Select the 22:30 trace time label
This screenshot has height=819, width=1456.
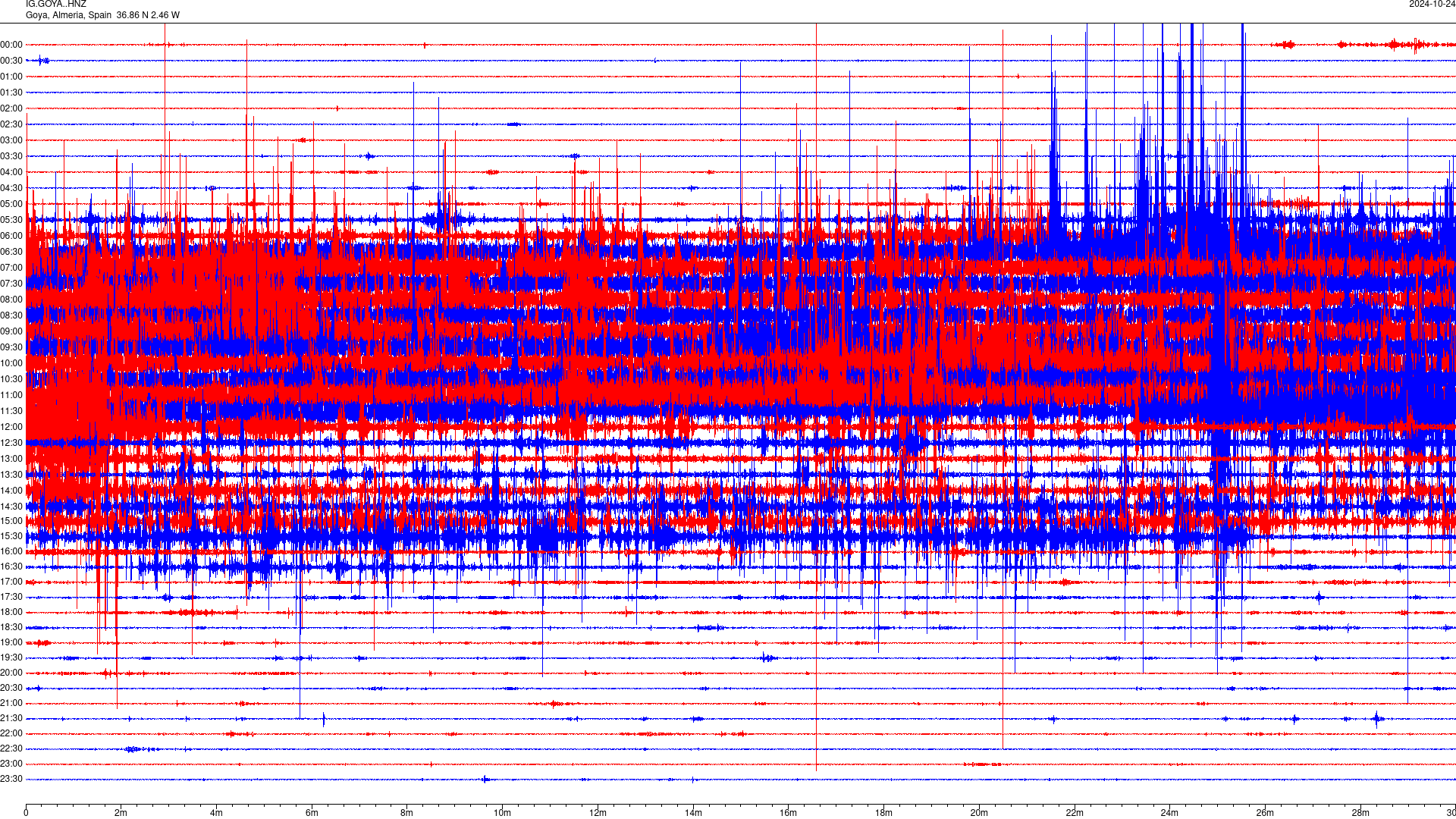tap(11, 748)
